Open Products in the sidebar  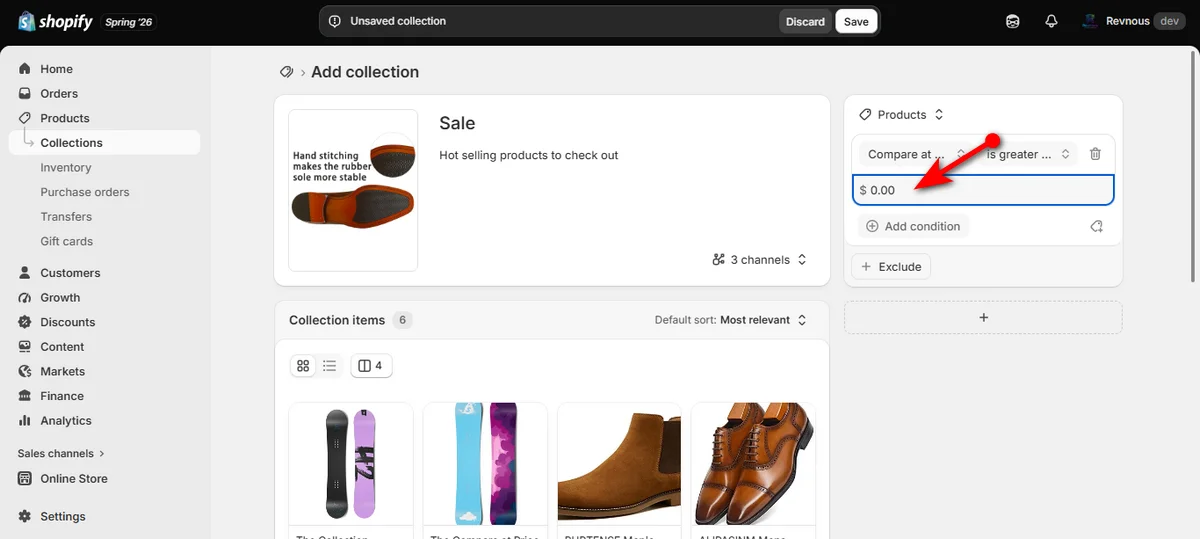click(x=65, y=118)
